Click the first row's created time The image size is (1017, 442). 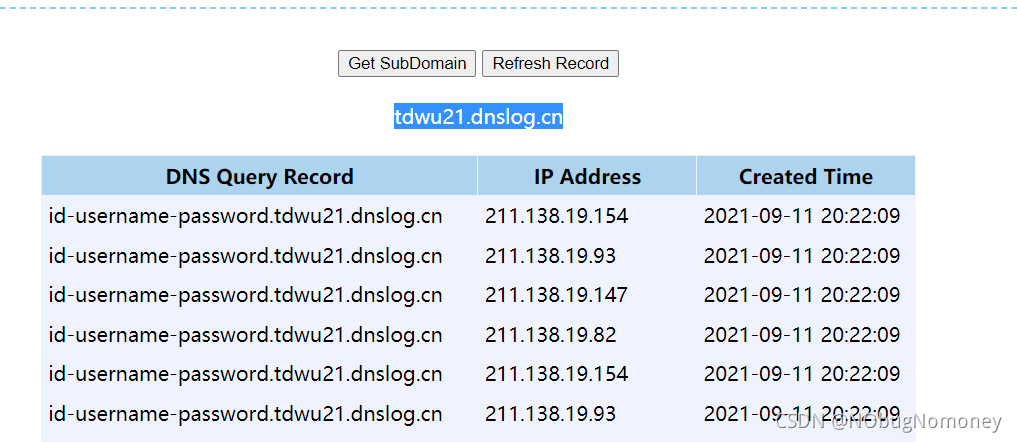(802, 216)
